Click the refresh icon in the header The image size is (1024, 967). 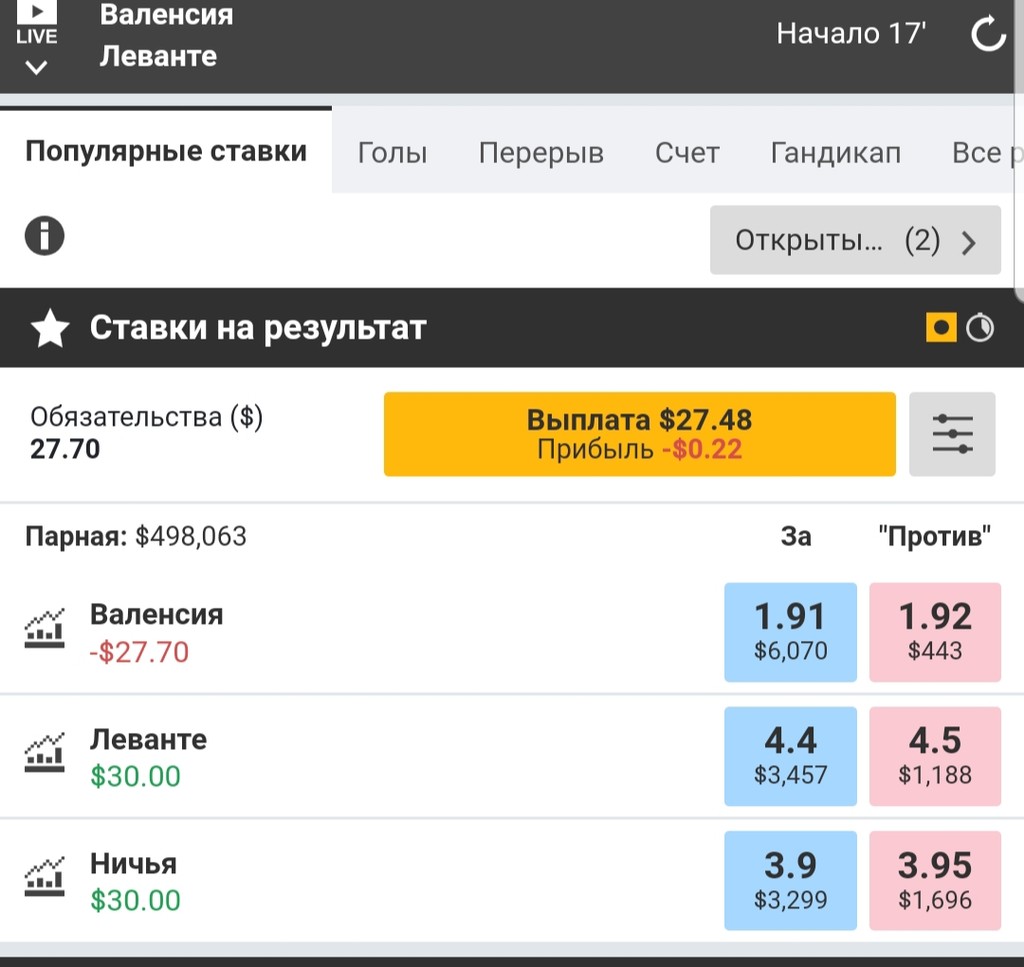[x=988, y=34]
